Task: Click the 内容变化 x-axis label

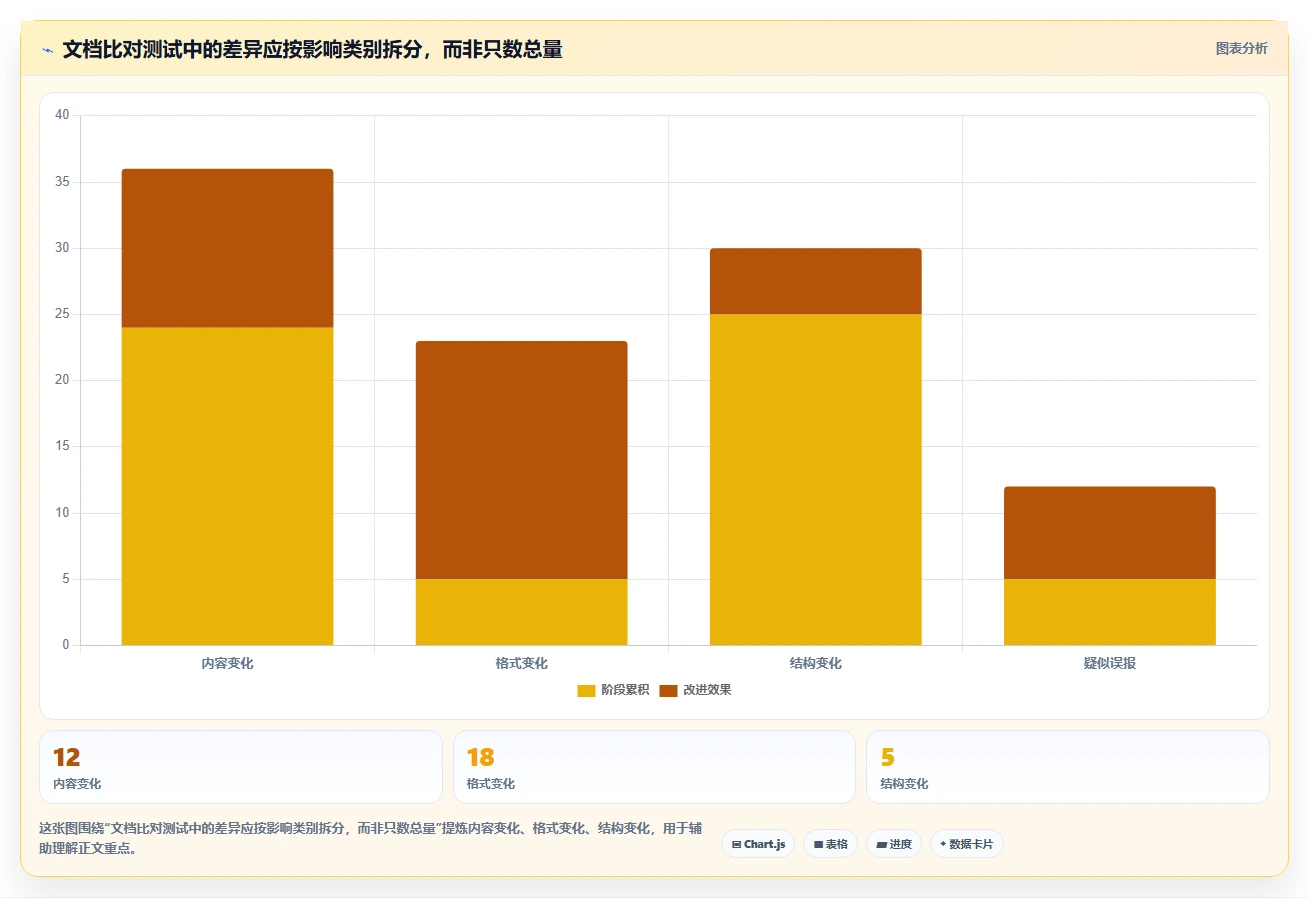Action: (x=227, y=663)
